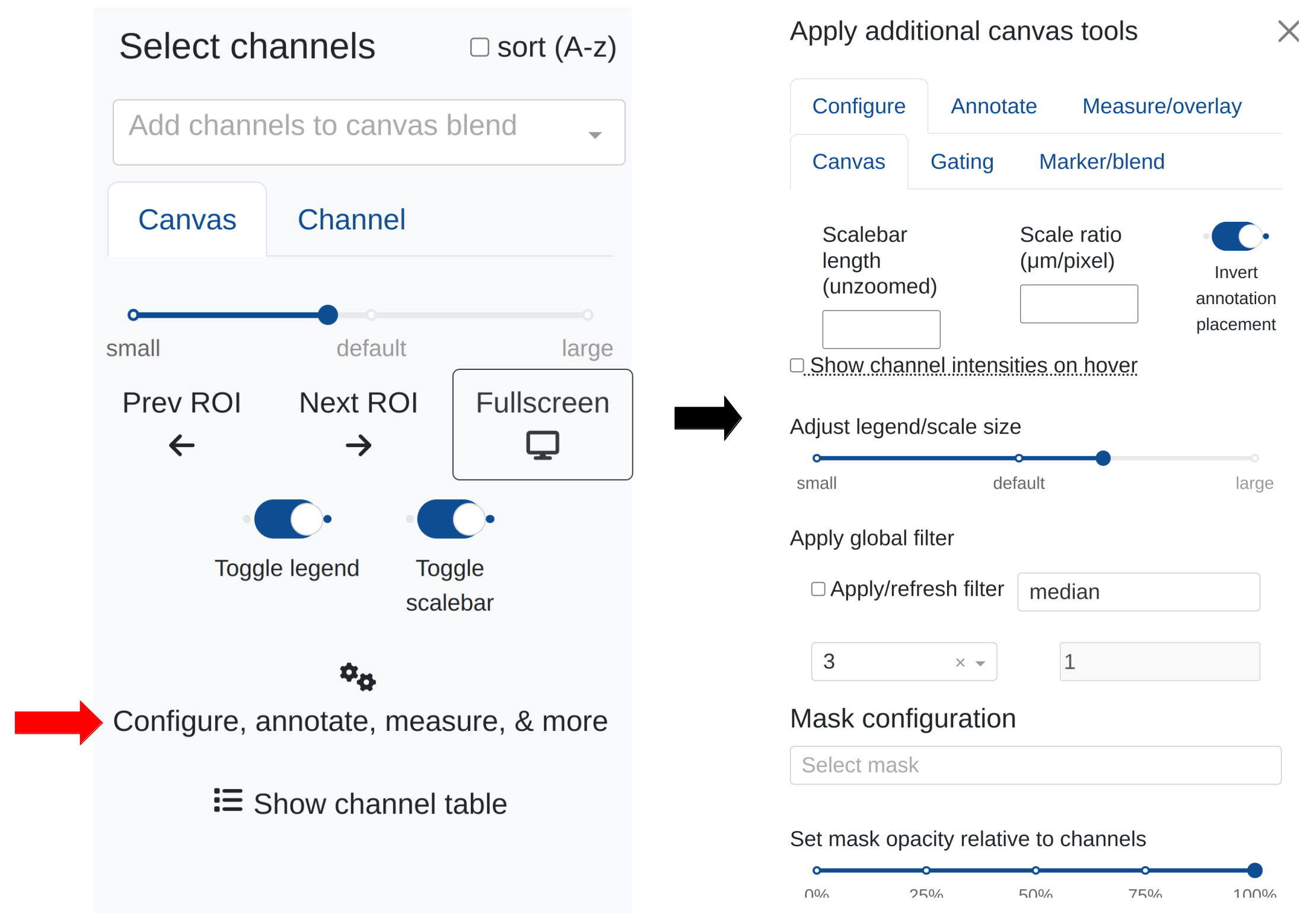Click the list icon beside Show channel table
This screenshot has width=1316, height=913.
click(x=228, y=800)
